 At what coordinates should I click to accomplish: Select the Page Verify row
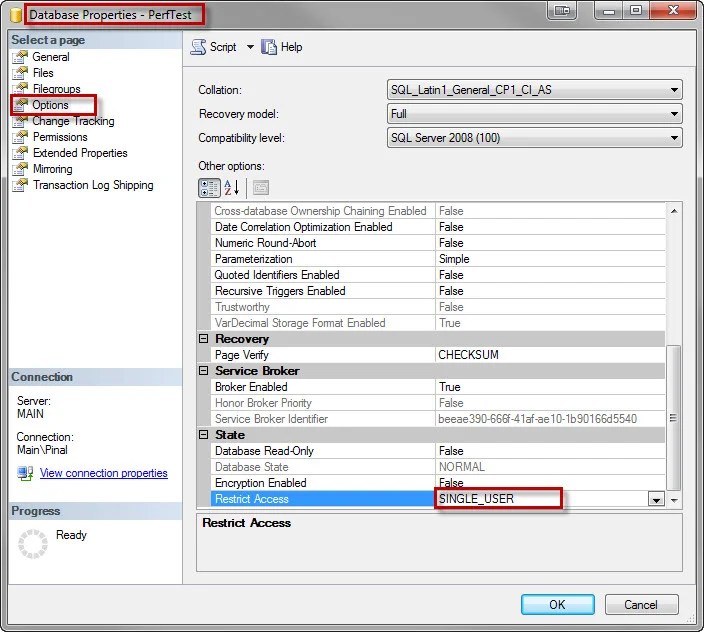point(438,355)
